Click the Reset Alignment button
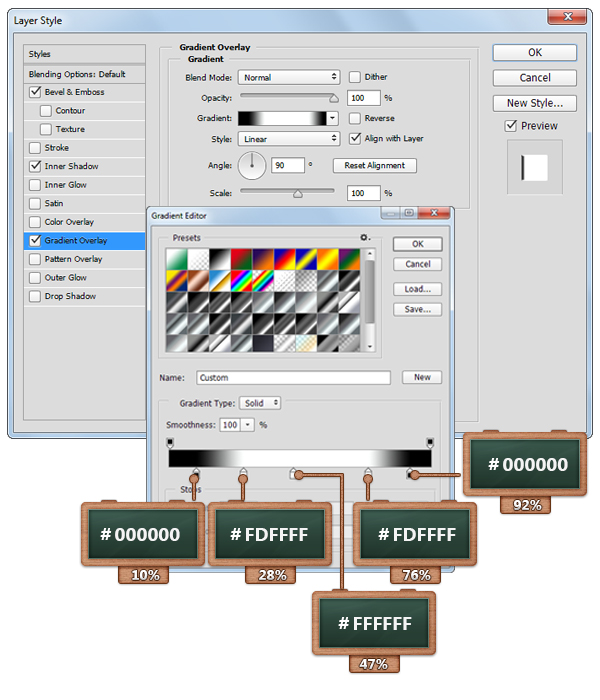 coord(376,166)
